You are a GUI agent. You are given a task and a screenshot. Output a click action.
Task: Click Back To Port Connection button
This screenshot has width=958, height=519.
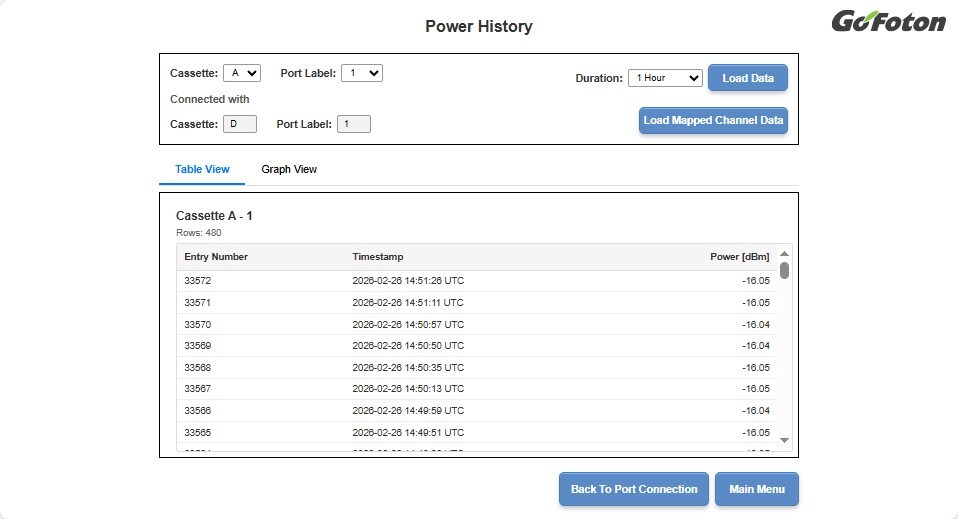[633, 489]
